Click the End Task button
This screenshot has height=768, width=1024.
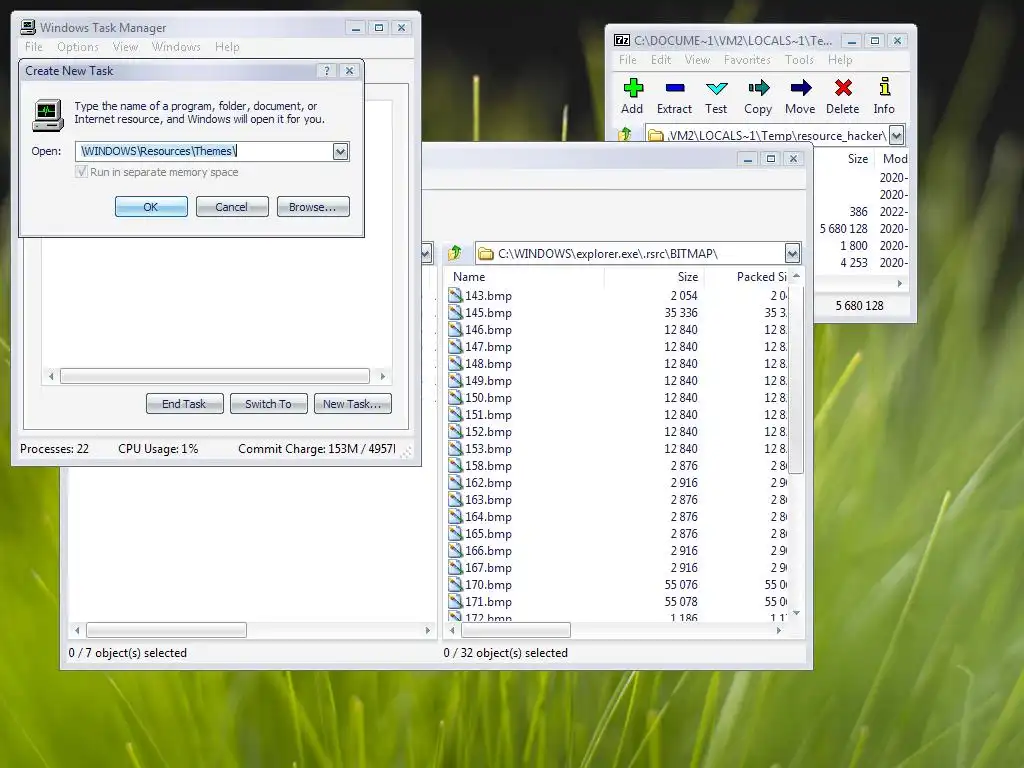(x=184, y=404)
